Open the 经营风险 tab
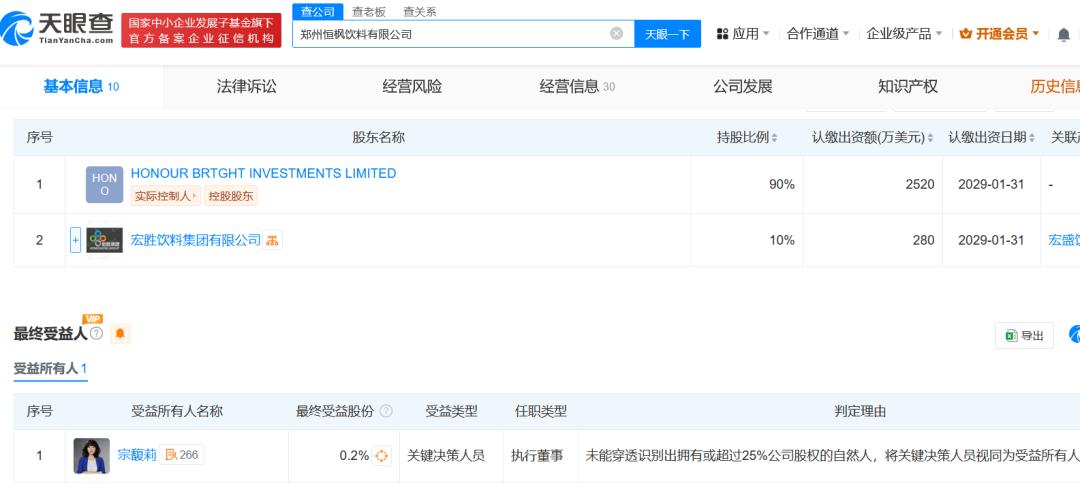 (412, 87)
